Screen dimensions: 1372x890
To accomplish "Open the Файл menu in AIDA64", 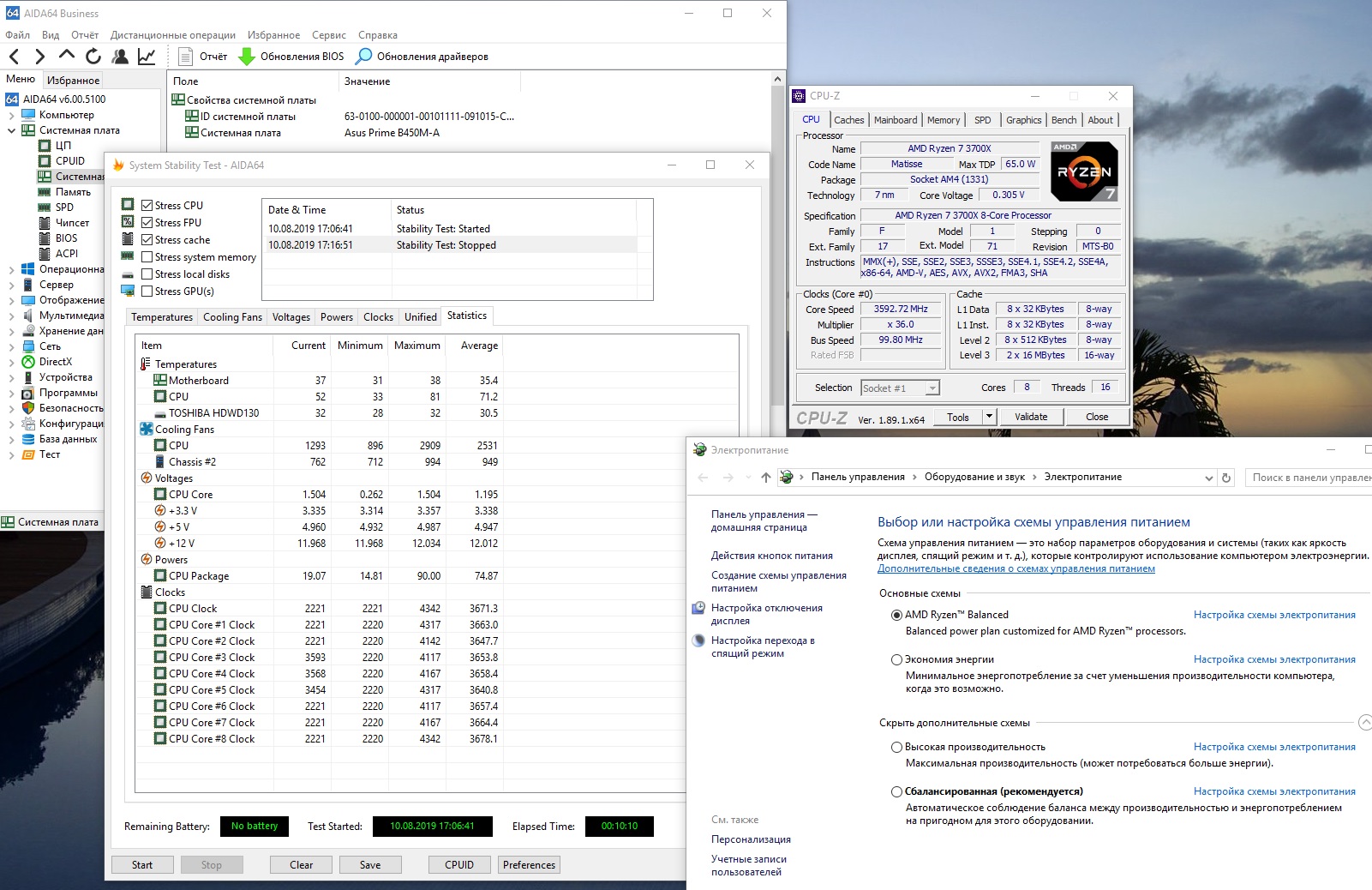I will [17, 35].
